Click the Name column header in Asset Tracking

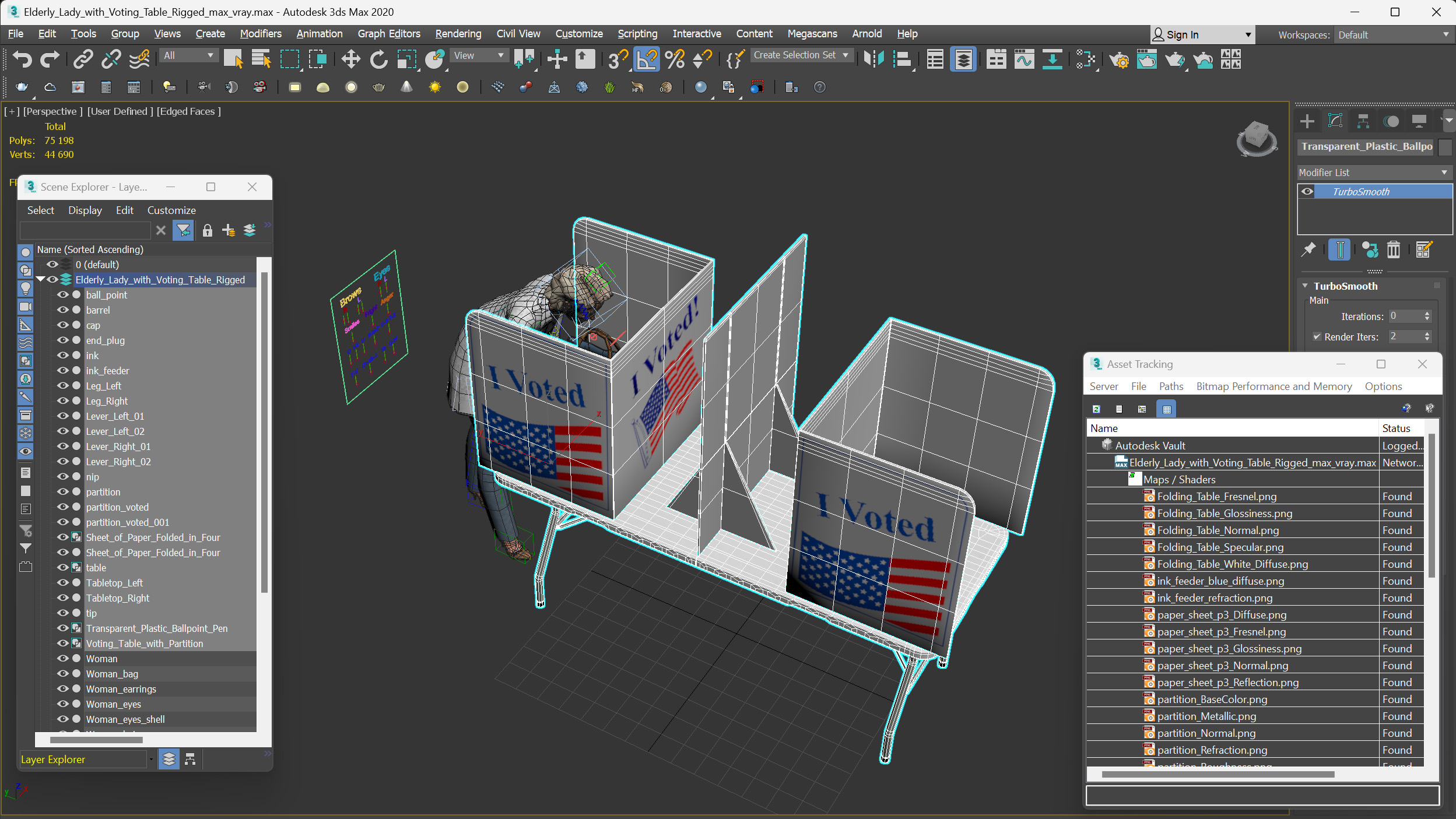[1232, 428]
